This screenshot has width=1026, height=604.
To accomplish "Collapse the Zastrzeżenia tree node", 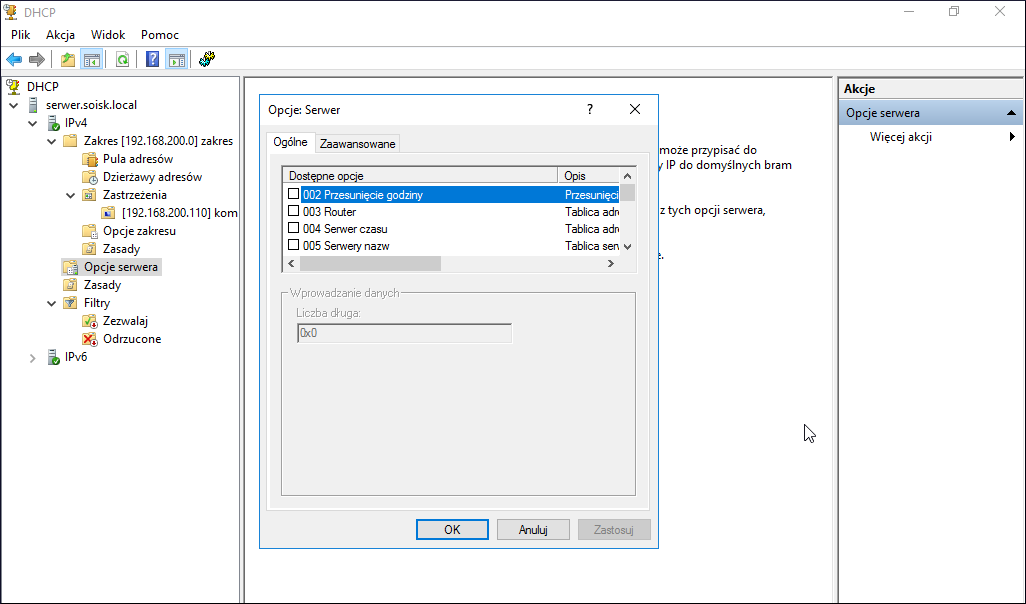I will coord(71,195).
